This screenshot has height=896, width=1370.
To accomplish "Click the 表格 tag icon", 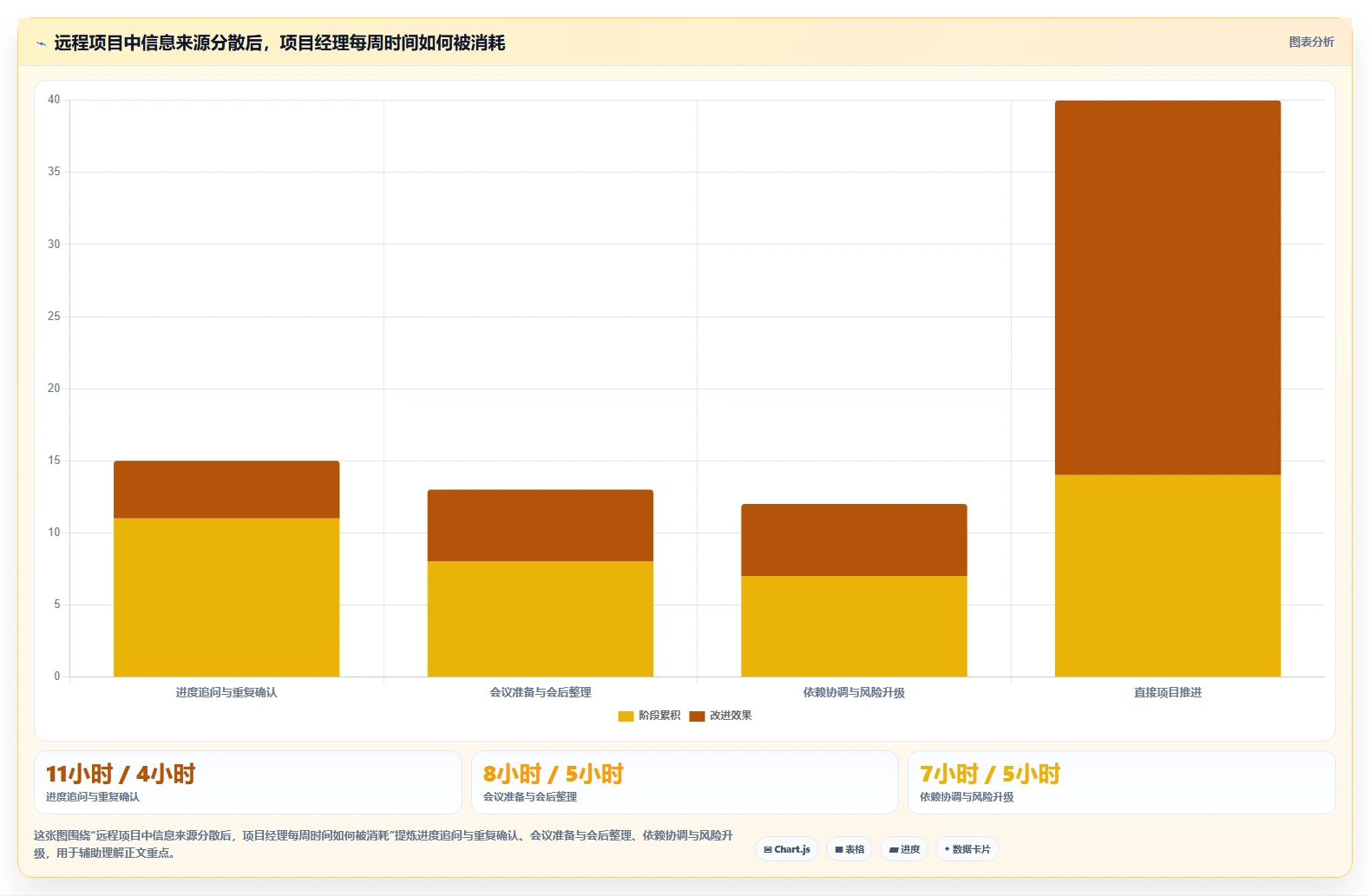I will 839,850.
